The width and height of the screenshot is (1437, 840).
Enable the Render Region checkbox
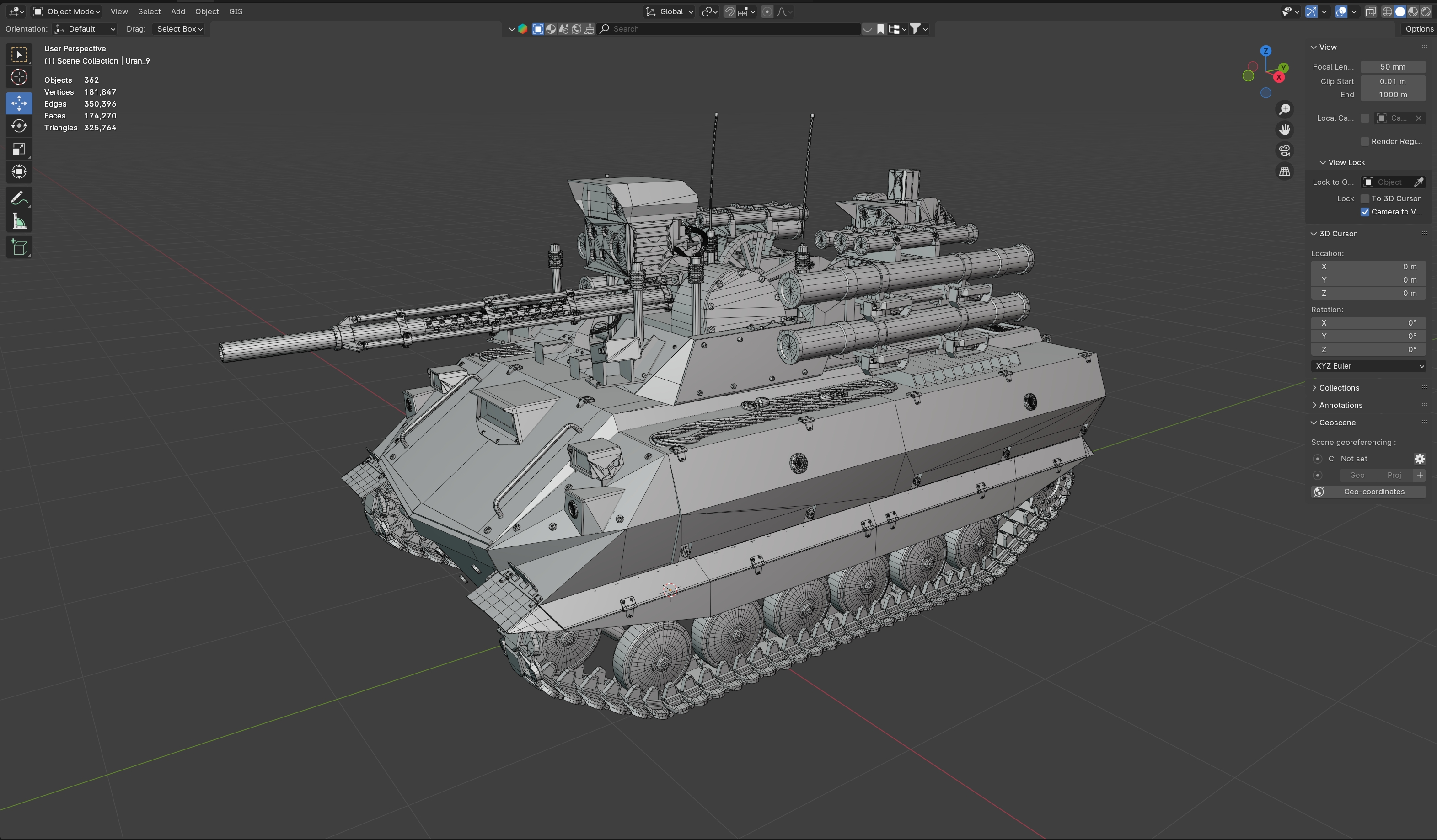click(1365, 141)
